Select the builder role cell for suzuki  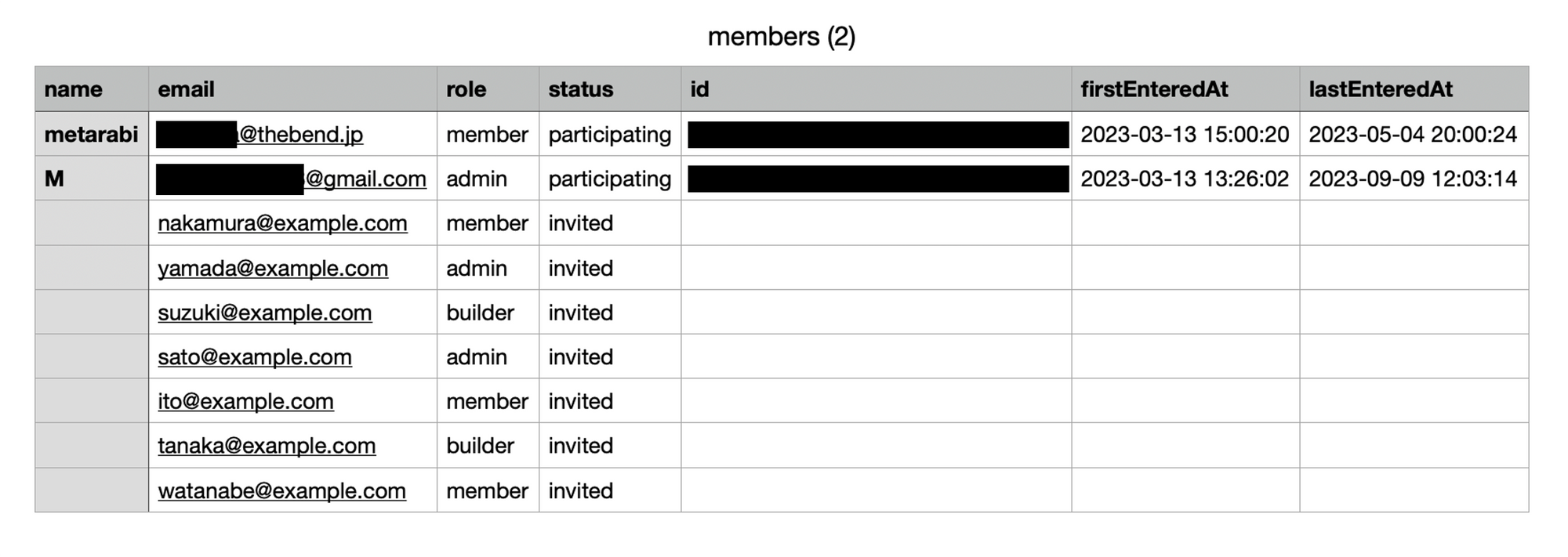coord(488,313)
